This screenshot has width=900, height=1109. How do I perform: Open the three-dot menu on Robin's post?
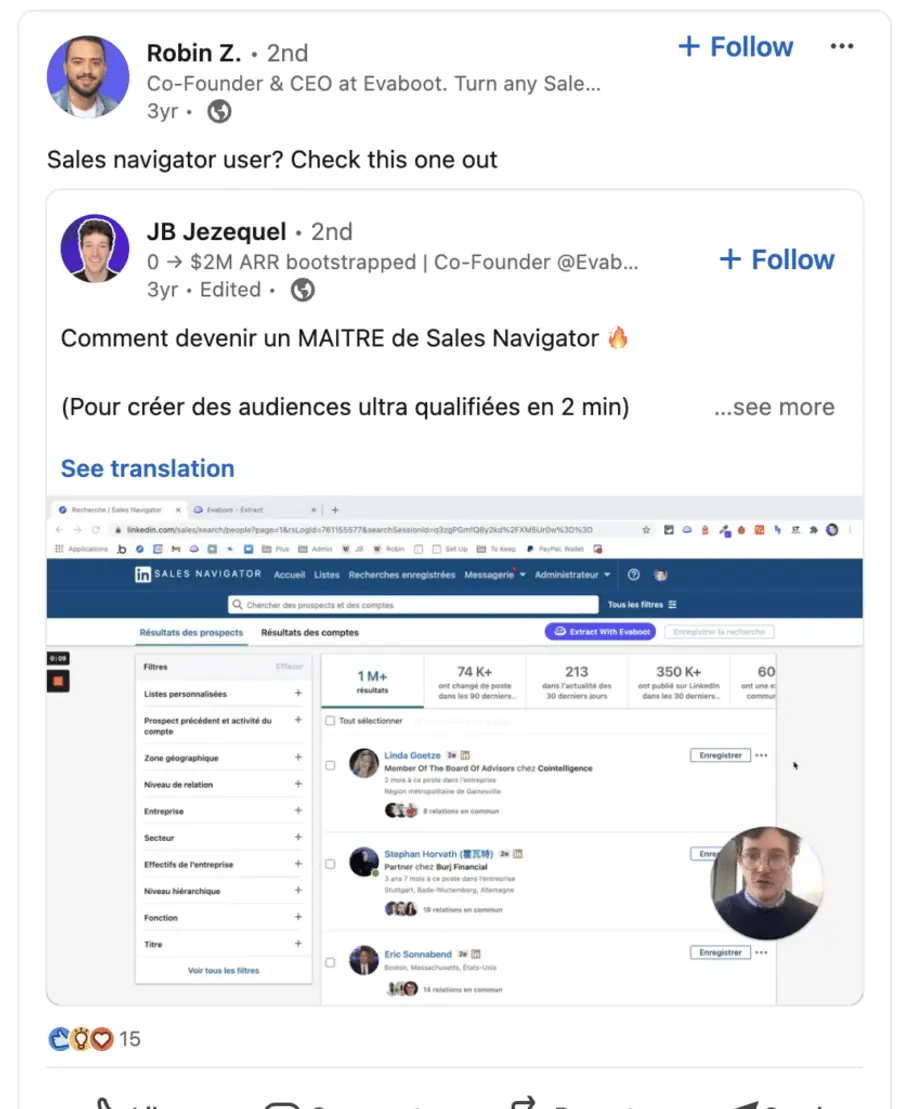pyautogui.click(x=842, y=45)
